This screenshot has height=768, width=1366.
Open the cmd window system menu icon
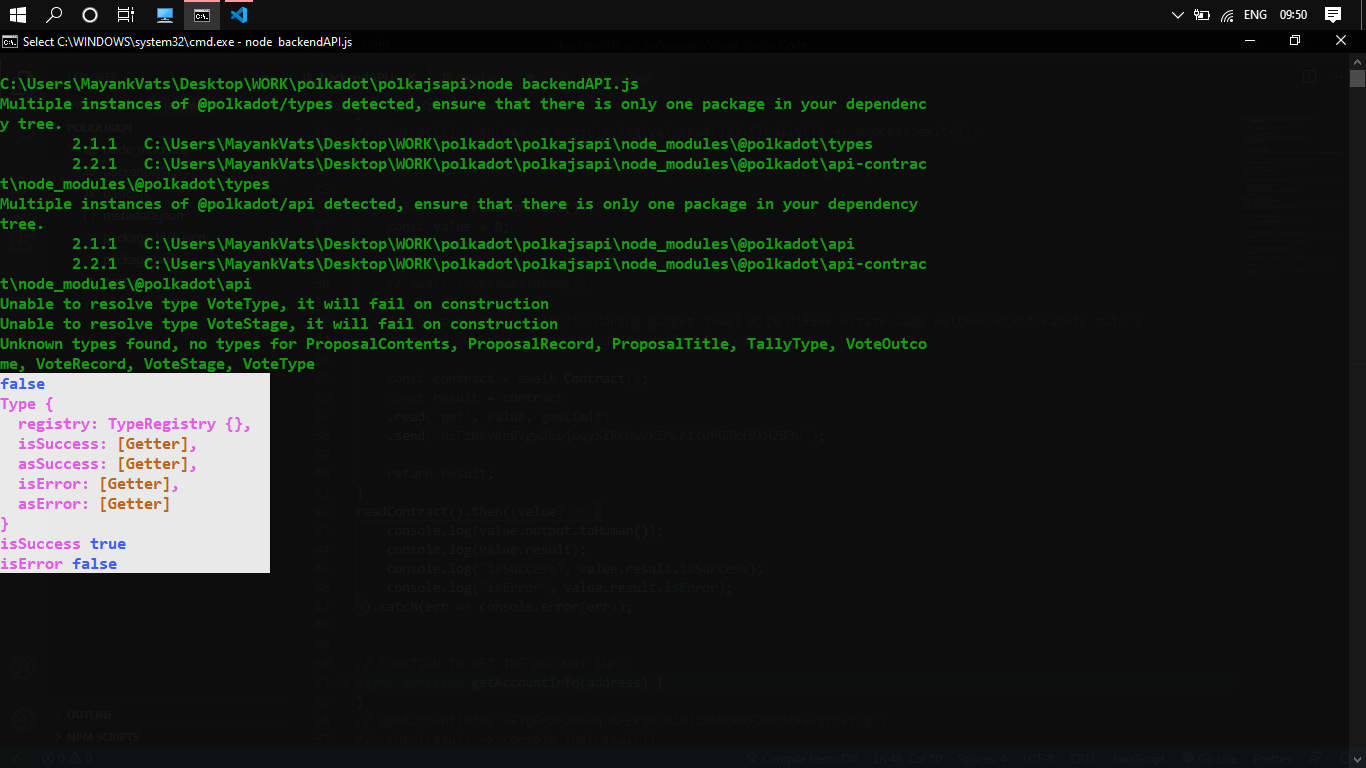(x=9, y=42)
